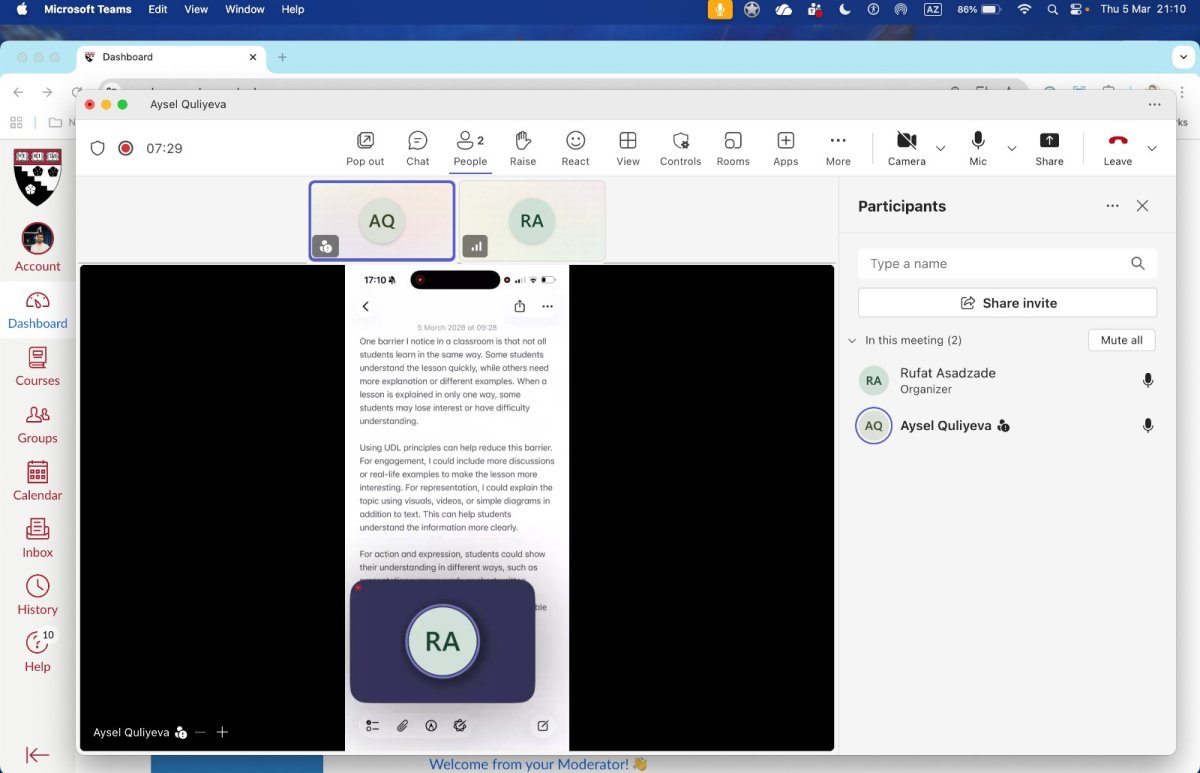Click the Mute all button
The height and width of the screenshot is (773, 1200).
1121,340
